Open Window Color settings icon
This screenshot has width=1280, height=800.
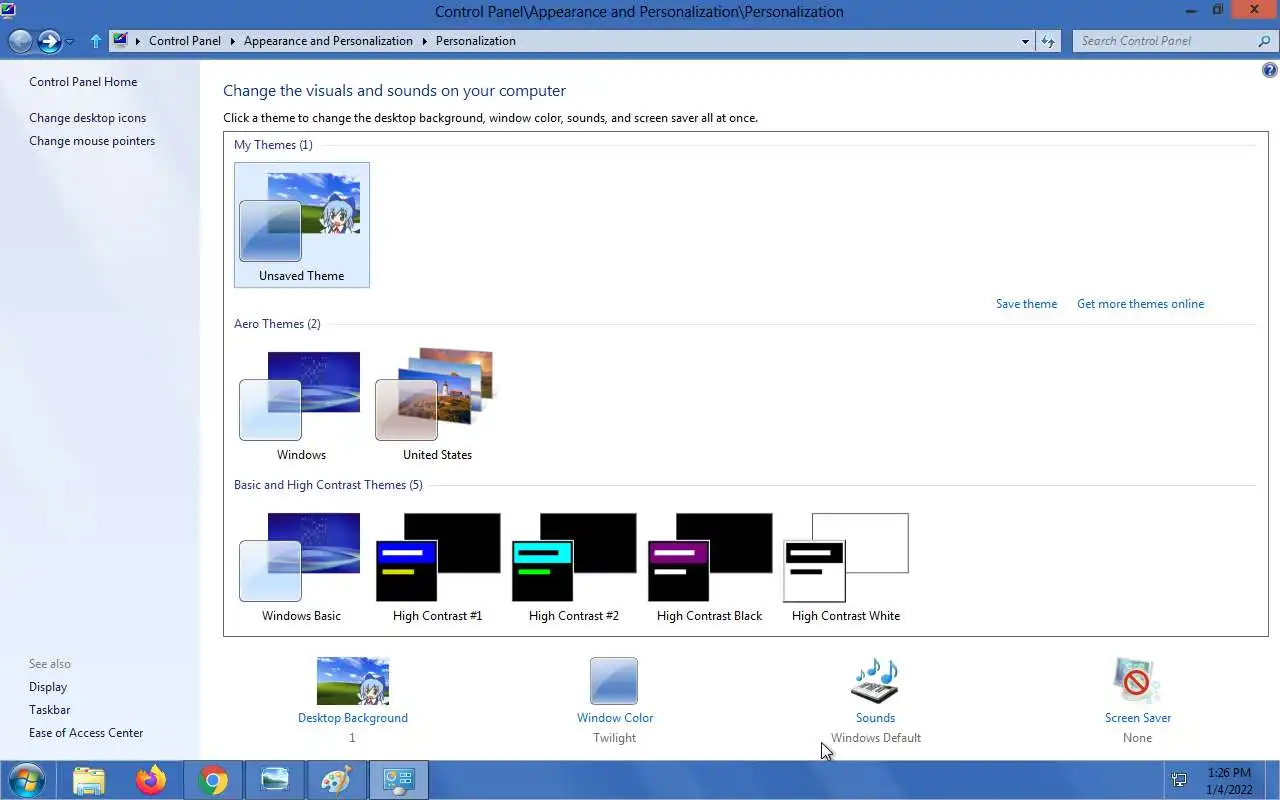pyautogui.click(x=614, y=681)
